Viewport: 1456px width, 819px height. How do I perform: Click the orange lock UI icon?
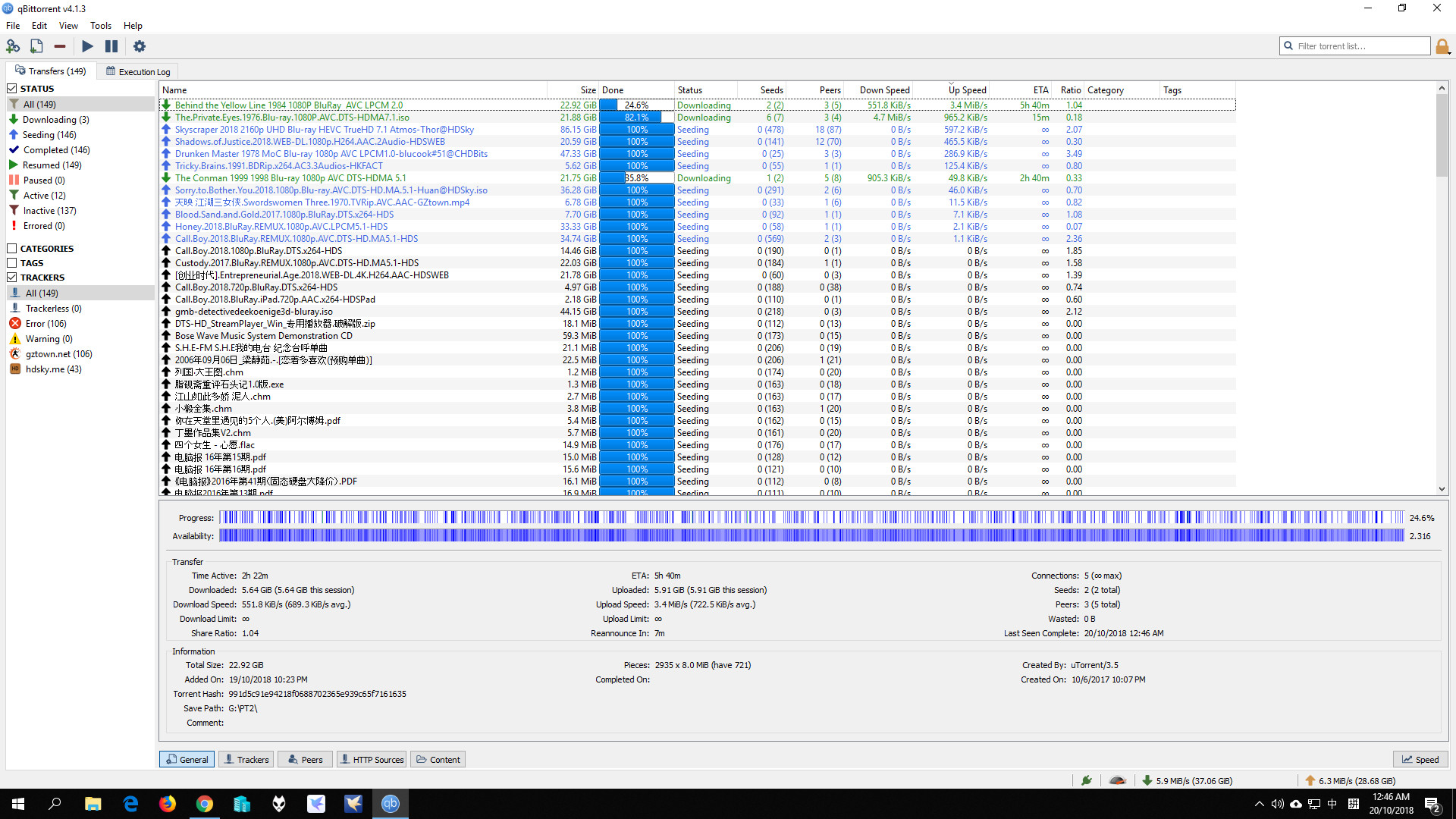click(1442, 47)
